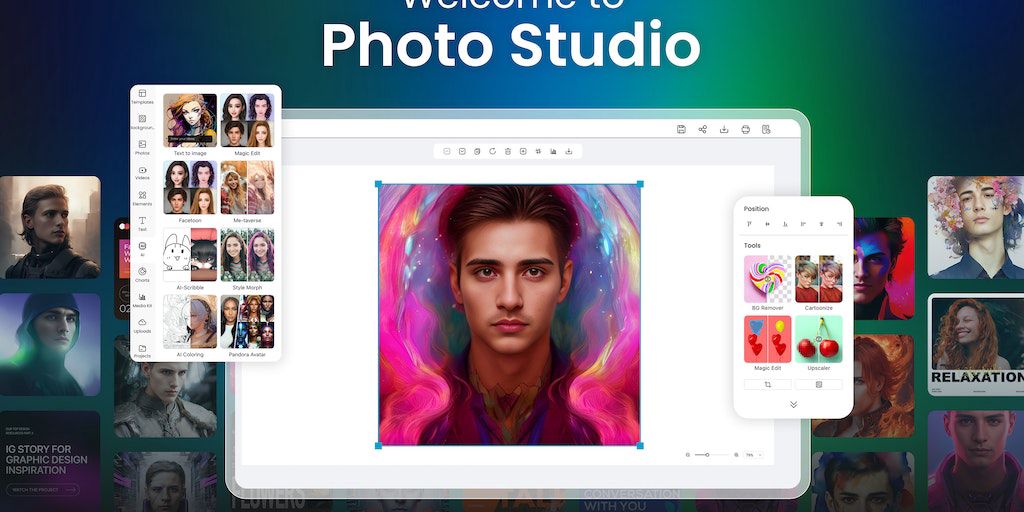Click the Download icon in the top bar
The image size is (1024, 512).
pyautogui.click(x=724, y=129)
